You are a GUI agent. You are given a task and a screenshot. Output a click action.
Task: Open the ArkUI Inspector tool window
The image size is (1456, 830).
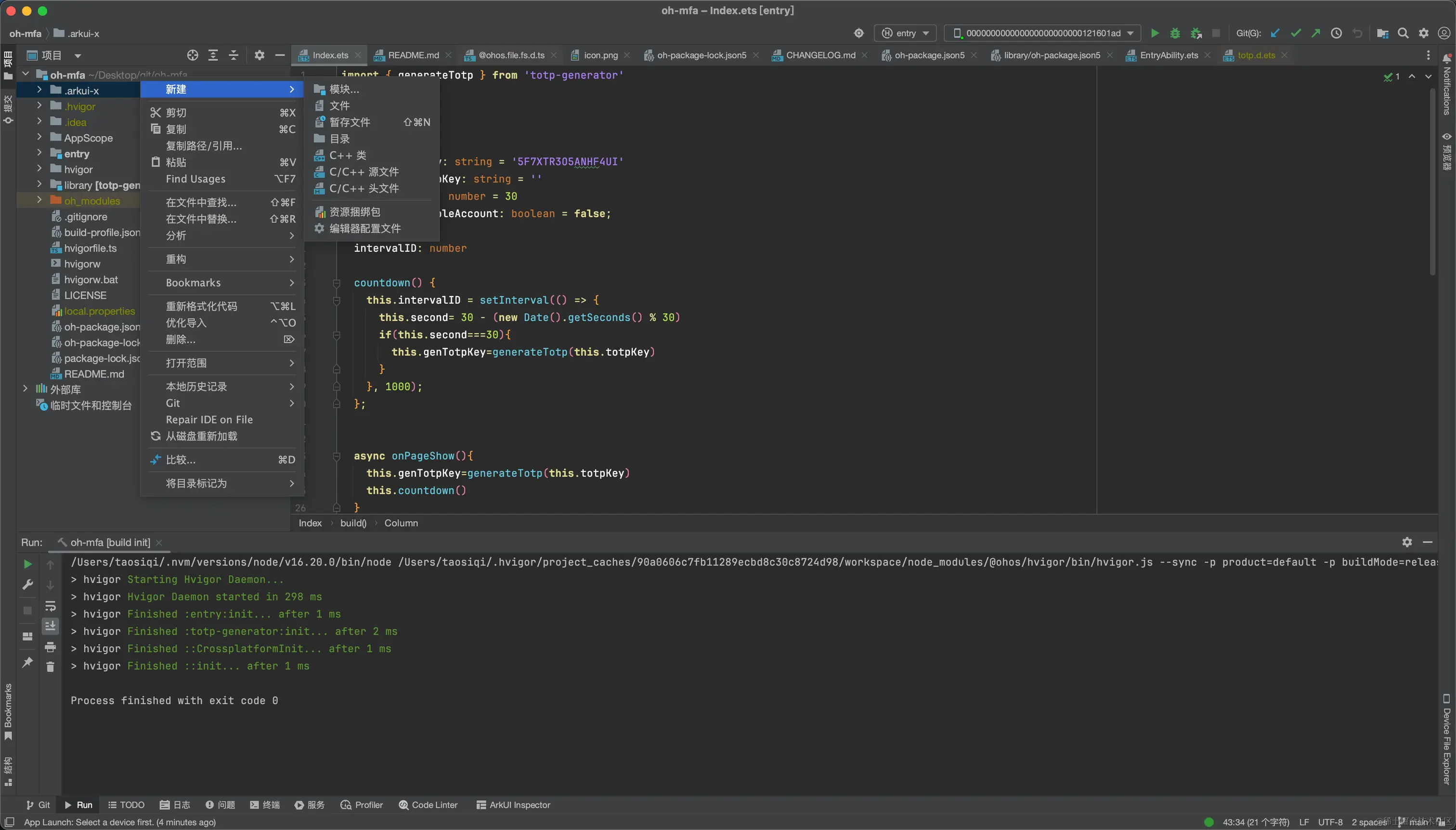click(x=513, y=805)
